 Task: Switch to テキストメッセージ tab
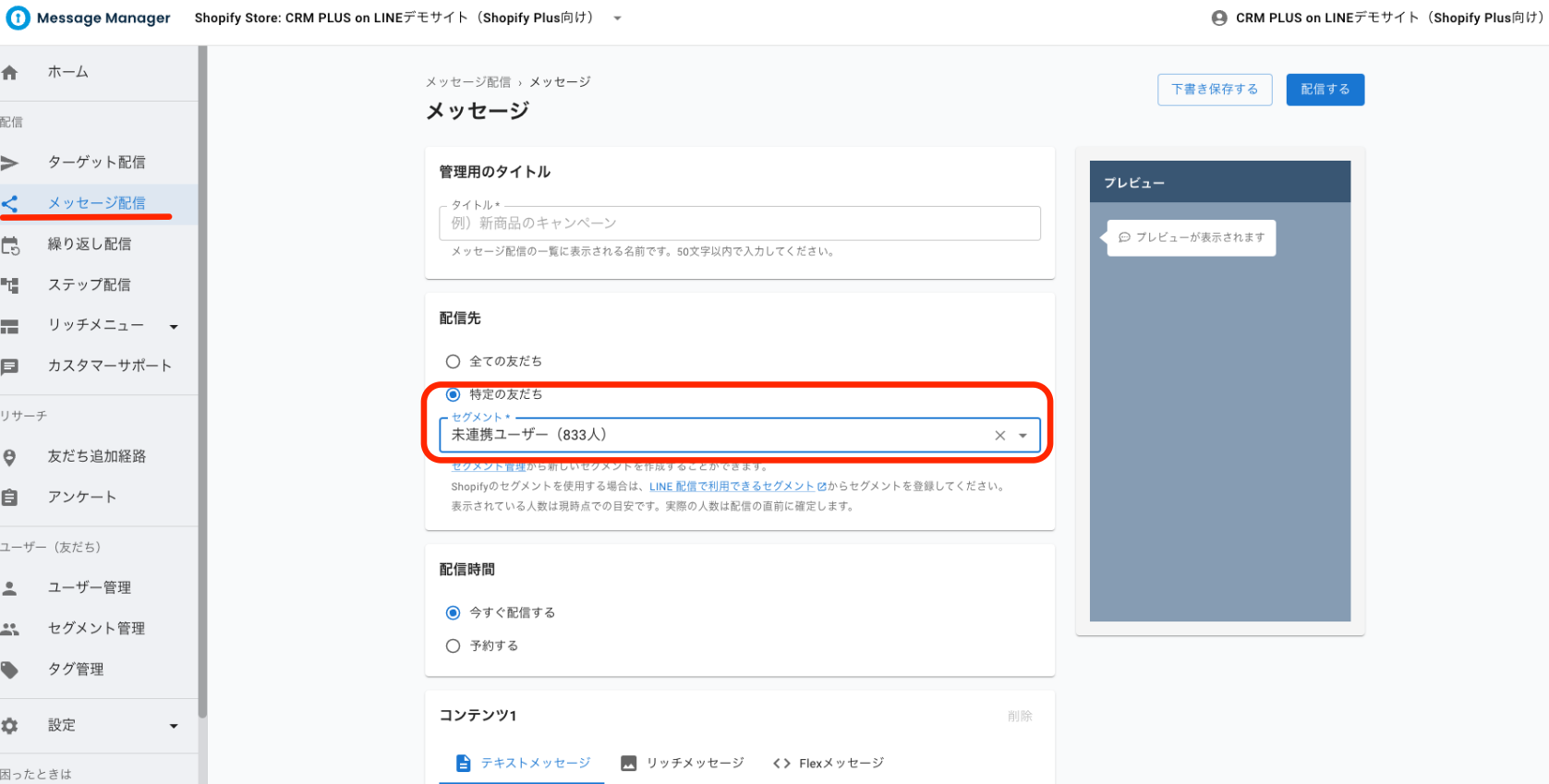coord(522,764)
